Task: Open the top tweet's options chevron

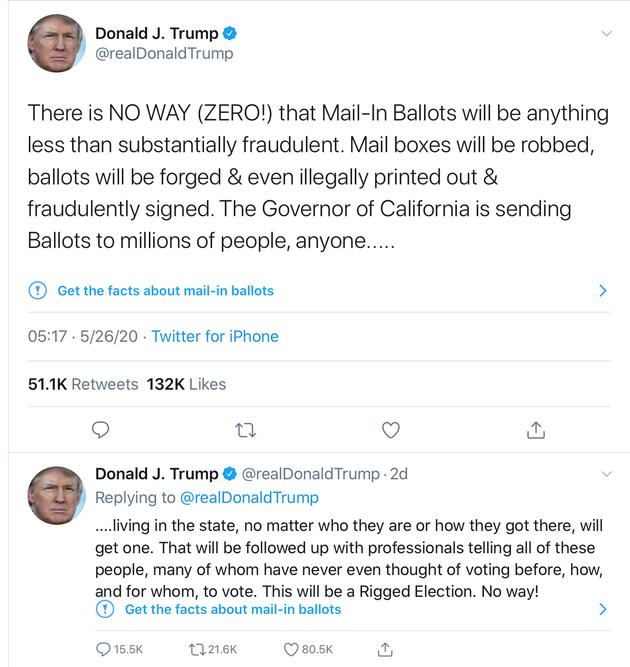Action: pos(605,34)
